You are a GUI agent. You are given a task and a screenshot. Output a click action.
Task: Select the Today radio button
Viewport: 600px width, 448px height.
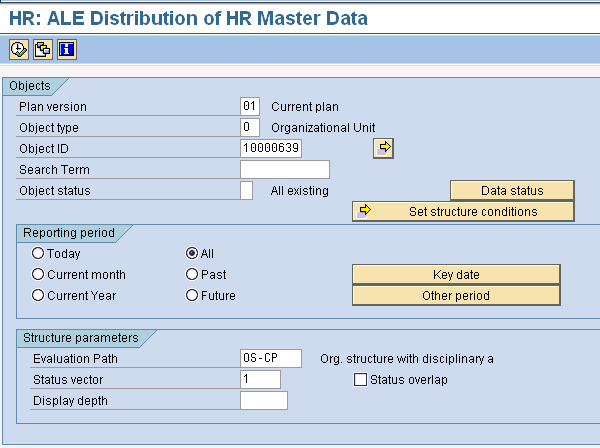click(x=38, y=254)
